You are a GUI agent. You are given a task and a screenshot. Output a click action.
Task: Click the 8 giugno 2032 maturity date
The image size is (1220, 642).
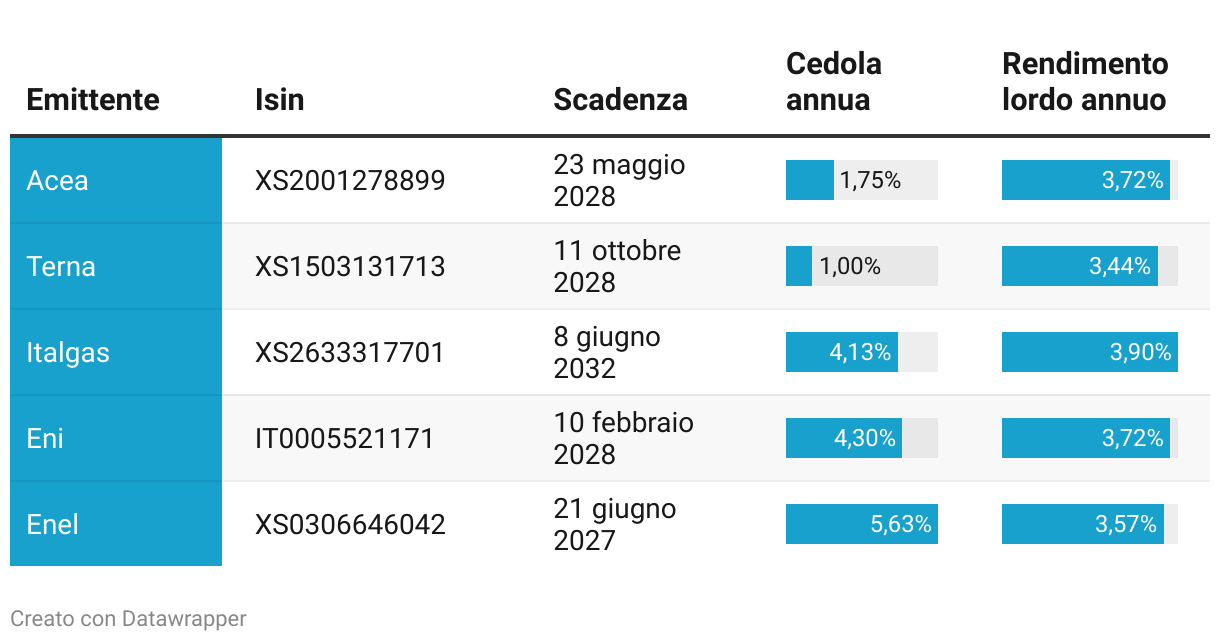click(607, 352)
